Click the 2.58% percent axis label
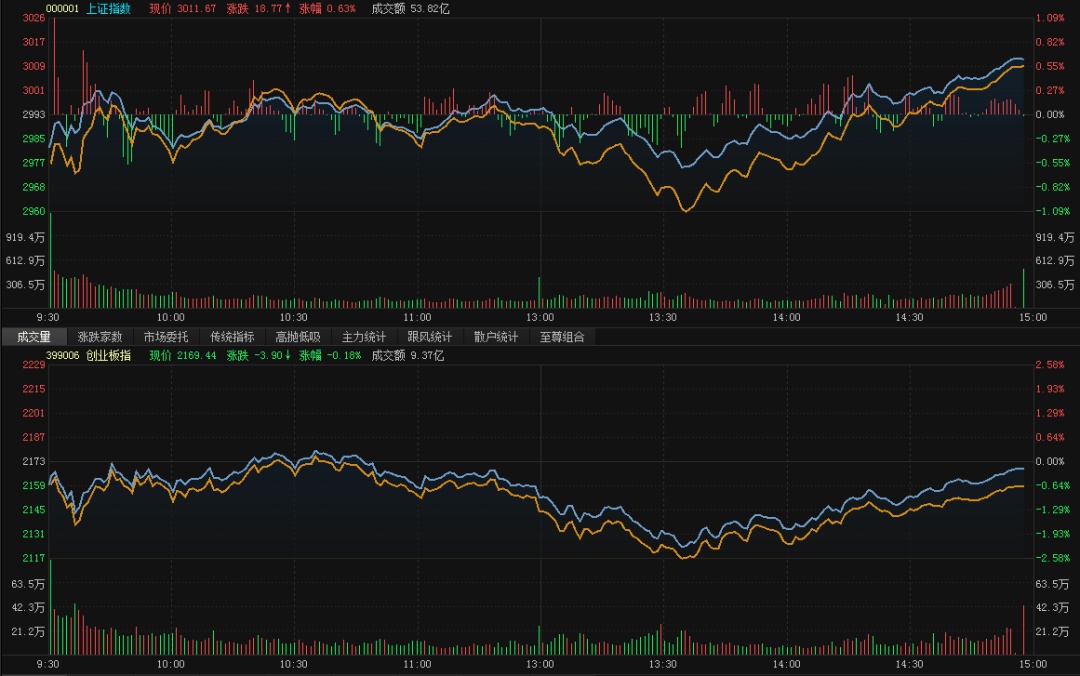 point(1050,365)
